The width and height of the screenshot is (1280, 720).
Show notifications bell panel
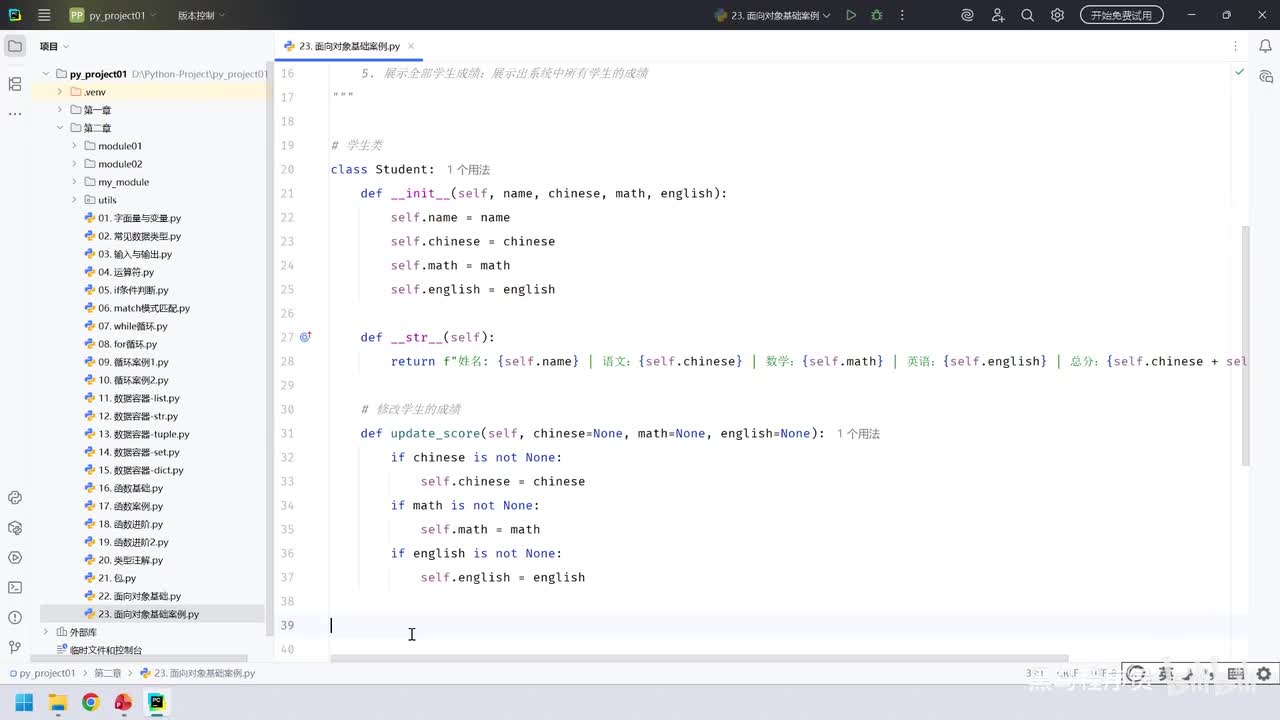tap(1266, 46)
